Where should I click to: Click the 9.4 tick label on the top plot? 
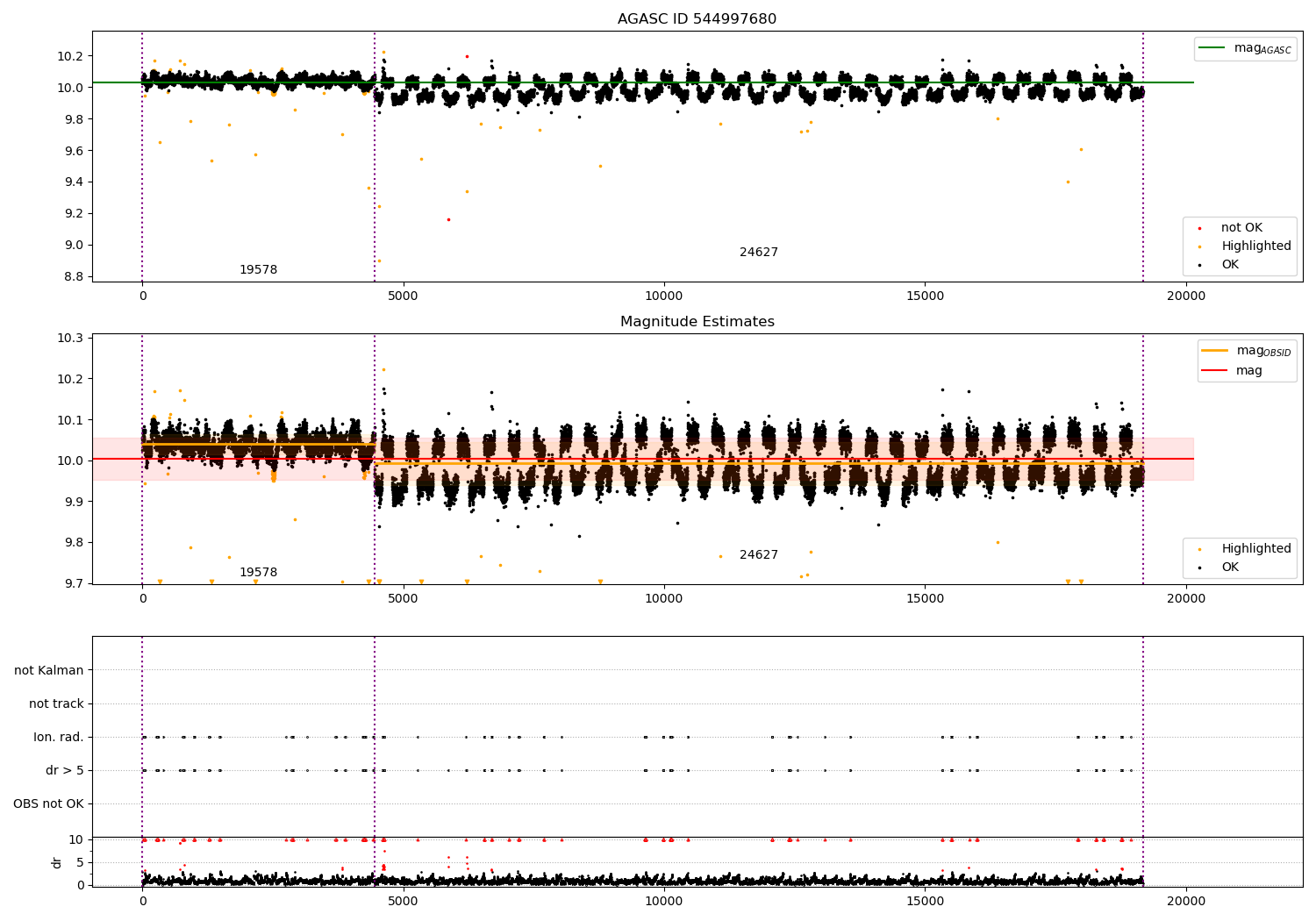(74, 182)
